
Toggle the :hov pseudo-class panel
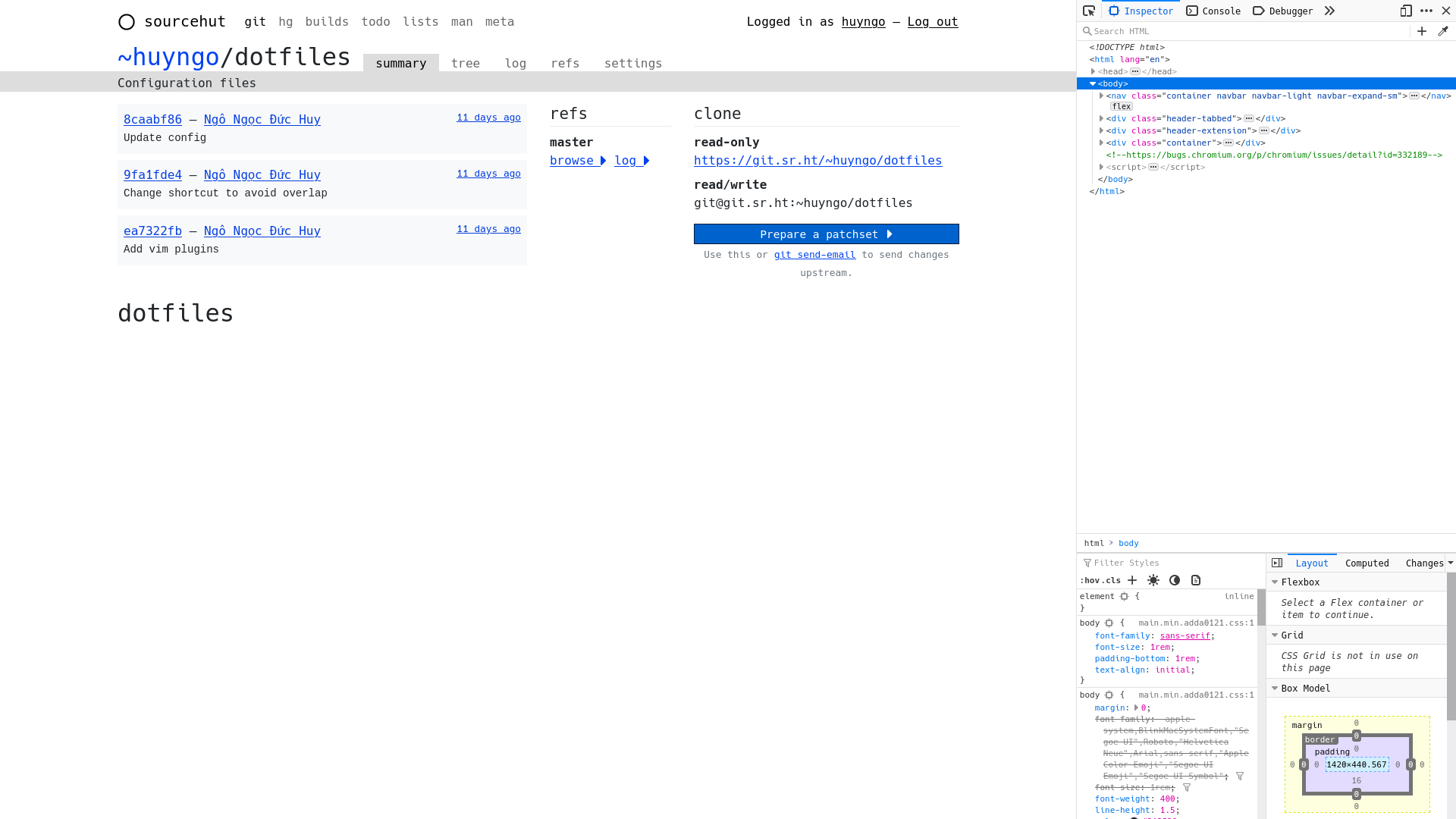(1089, 580)
